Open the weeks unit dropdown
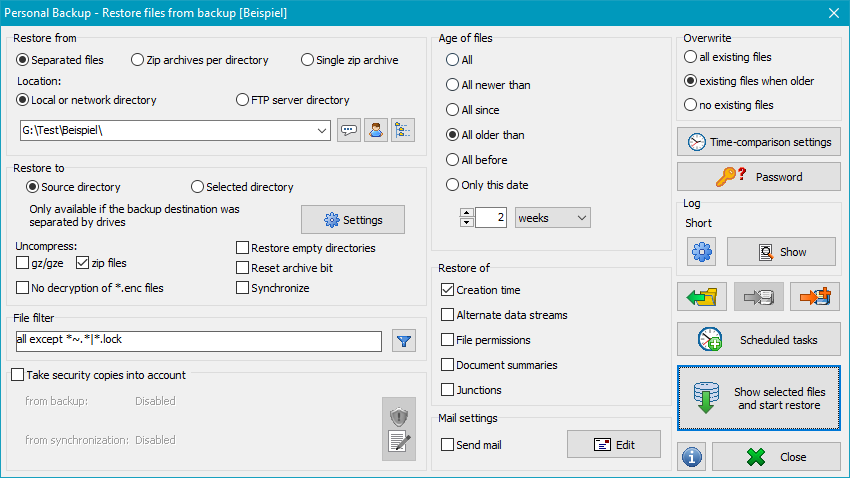Image resolution: width=850 pixels, height=478 pixels. click(552, 218)
